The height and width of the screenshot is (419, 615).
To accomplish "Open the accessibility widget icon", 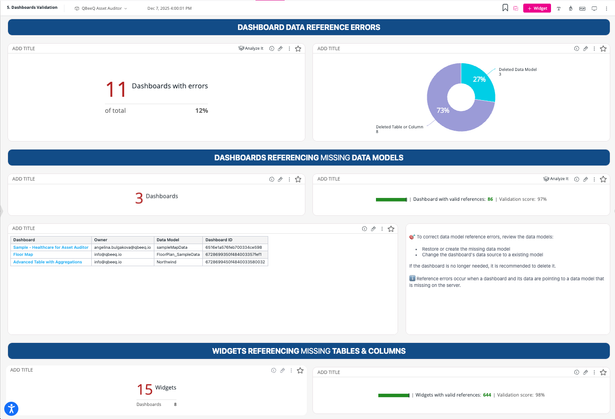I will 11,408.
